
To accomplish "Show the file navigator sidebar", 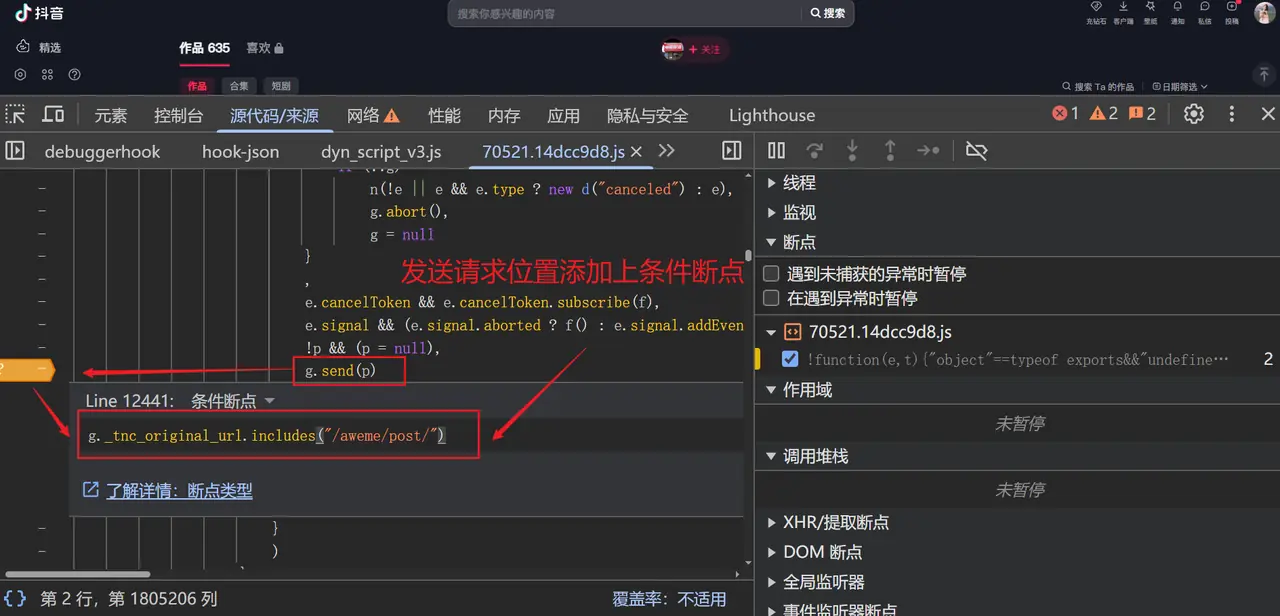I will (x=15, y=151).
